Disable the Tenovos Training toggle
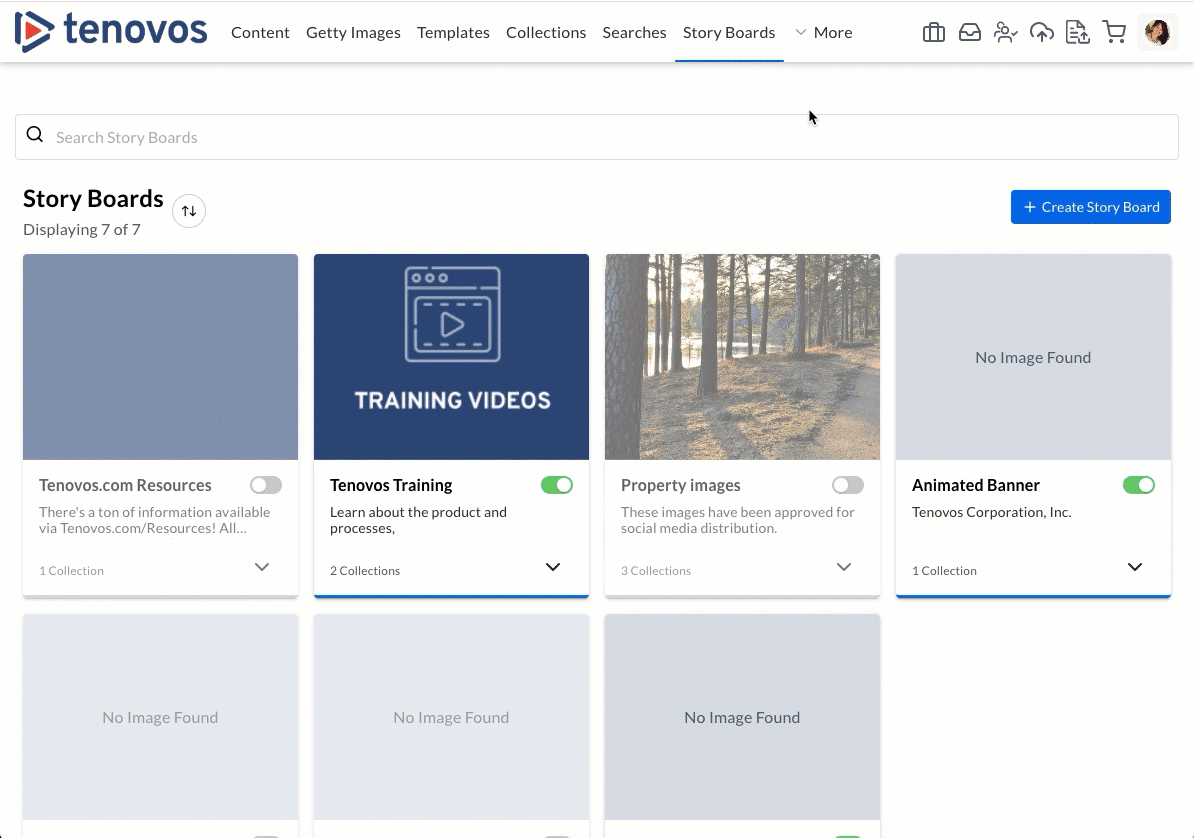The image size is (1194, 838). [x=557, y=485]
